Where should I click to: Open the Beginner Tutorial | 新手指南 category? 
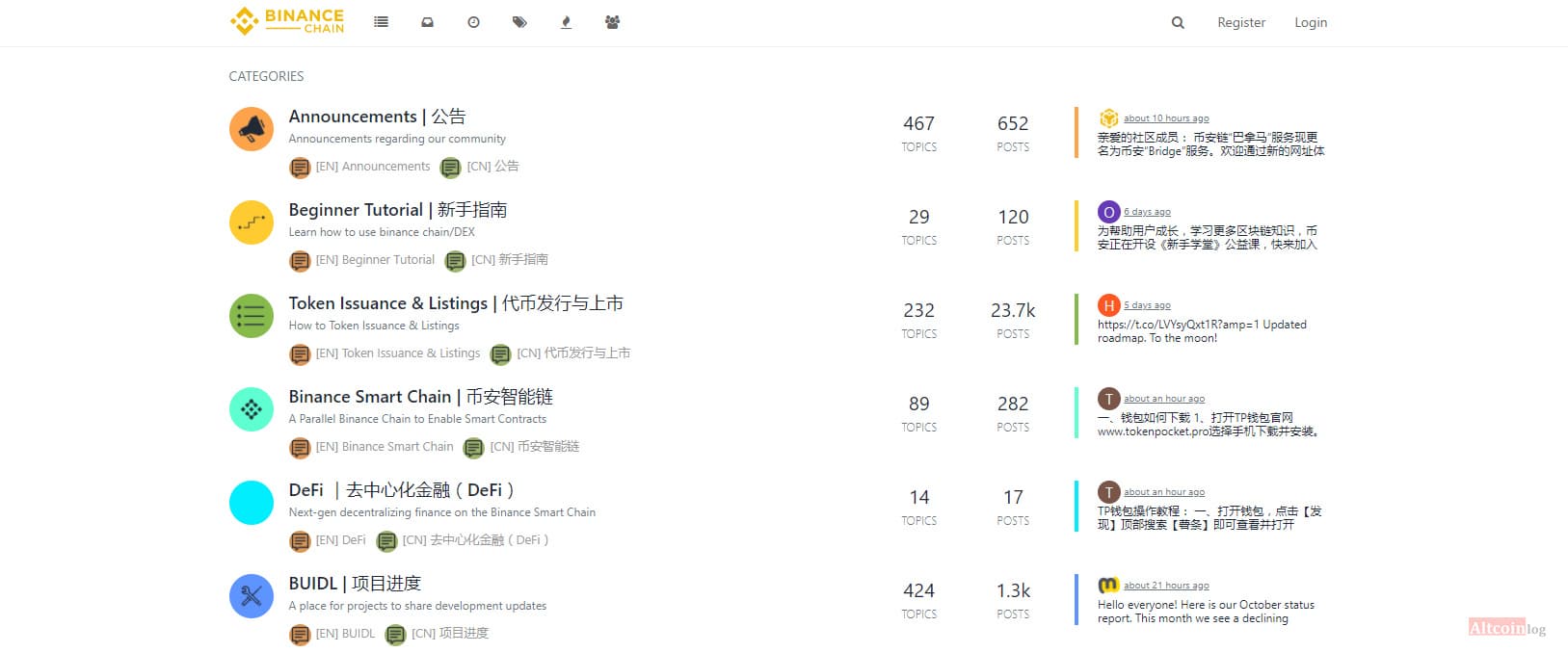point(398,210)
